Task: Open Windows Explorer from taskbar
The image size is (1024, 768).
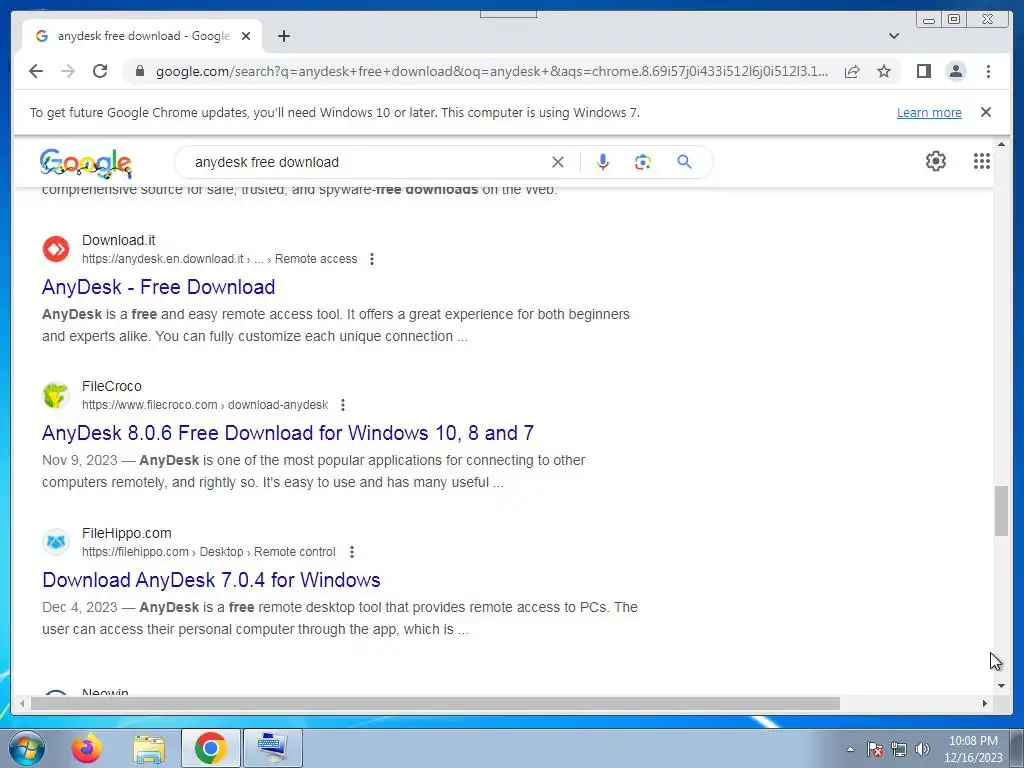Action: pyautogui.click(x=150, y=749)
